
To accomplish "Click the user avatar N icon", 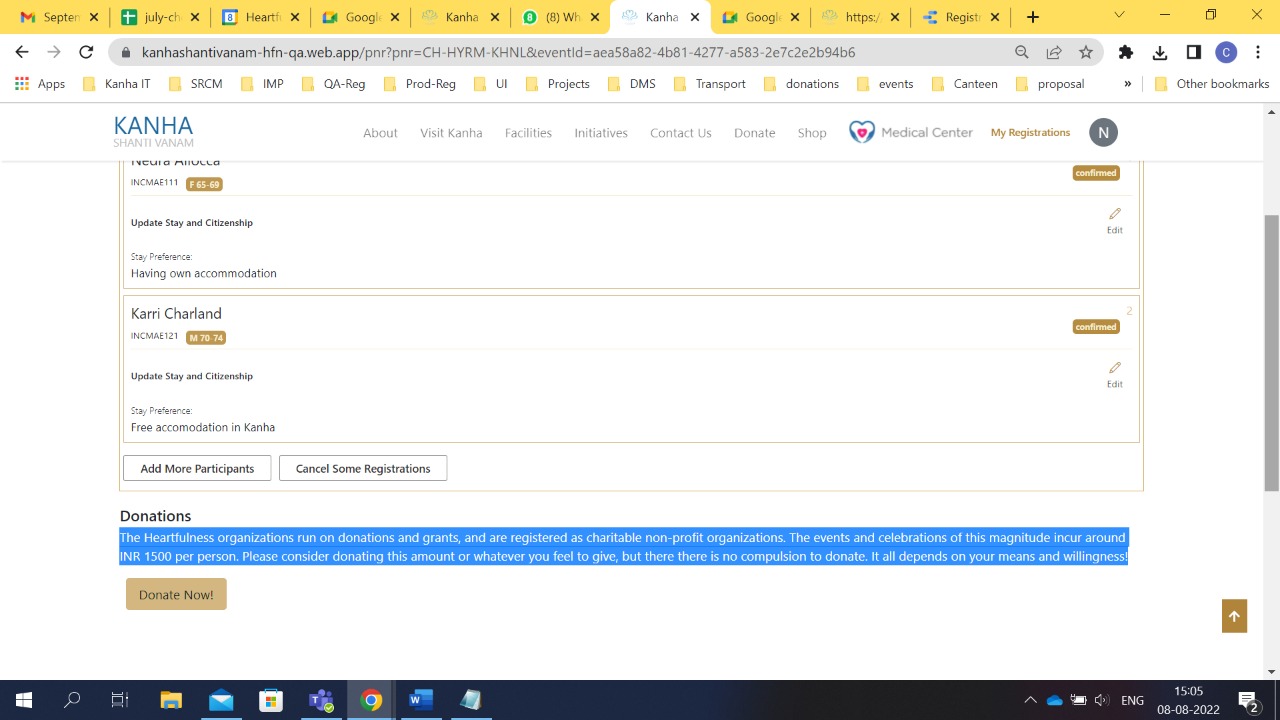I will [1103, 132].
